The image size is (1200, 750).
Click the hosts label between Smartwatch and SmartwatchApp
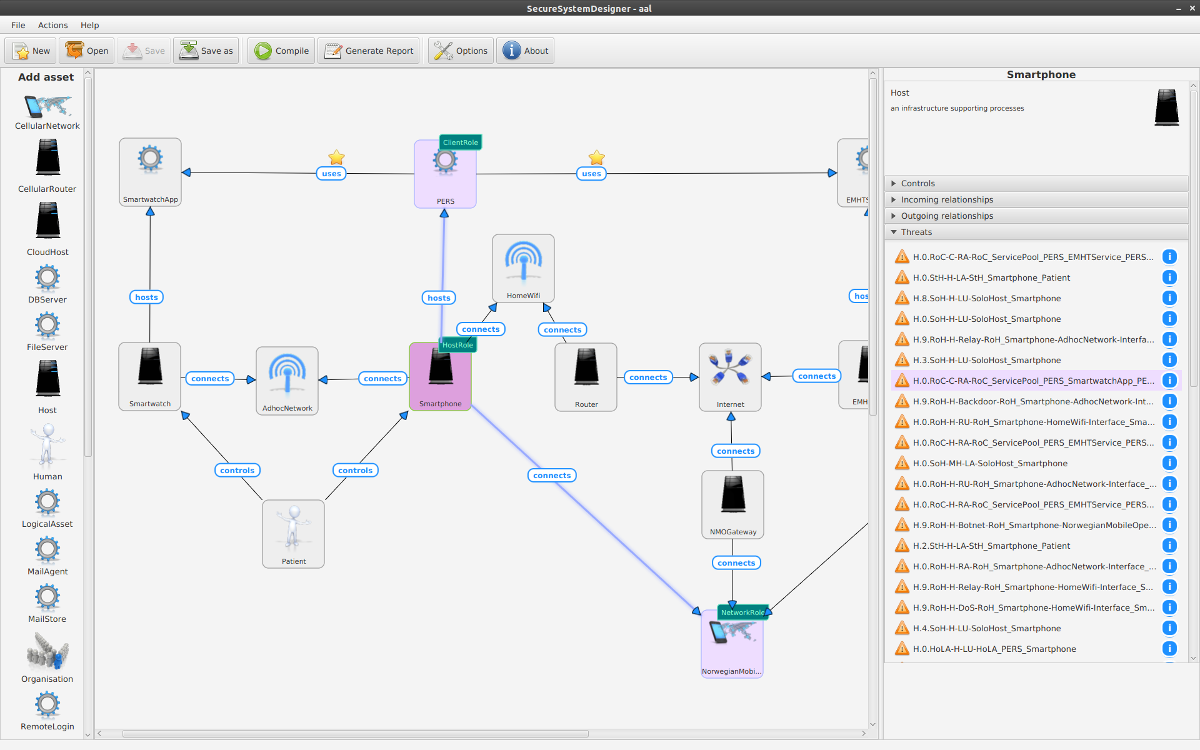147,297
